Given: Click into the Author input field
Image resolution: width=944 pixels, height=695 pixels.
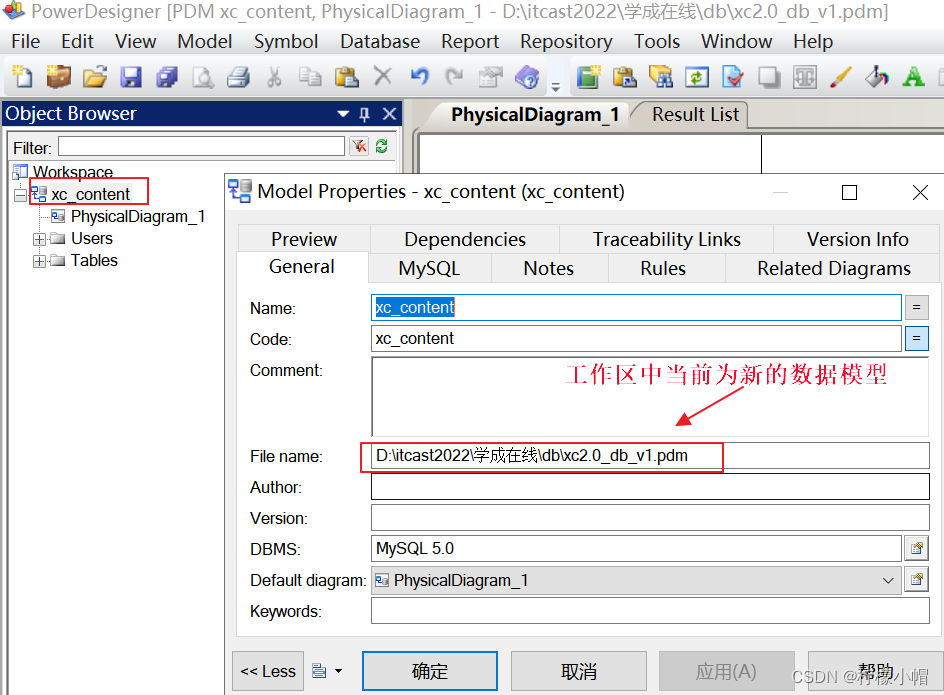Looking at the screenshot, I should point(650,487).
